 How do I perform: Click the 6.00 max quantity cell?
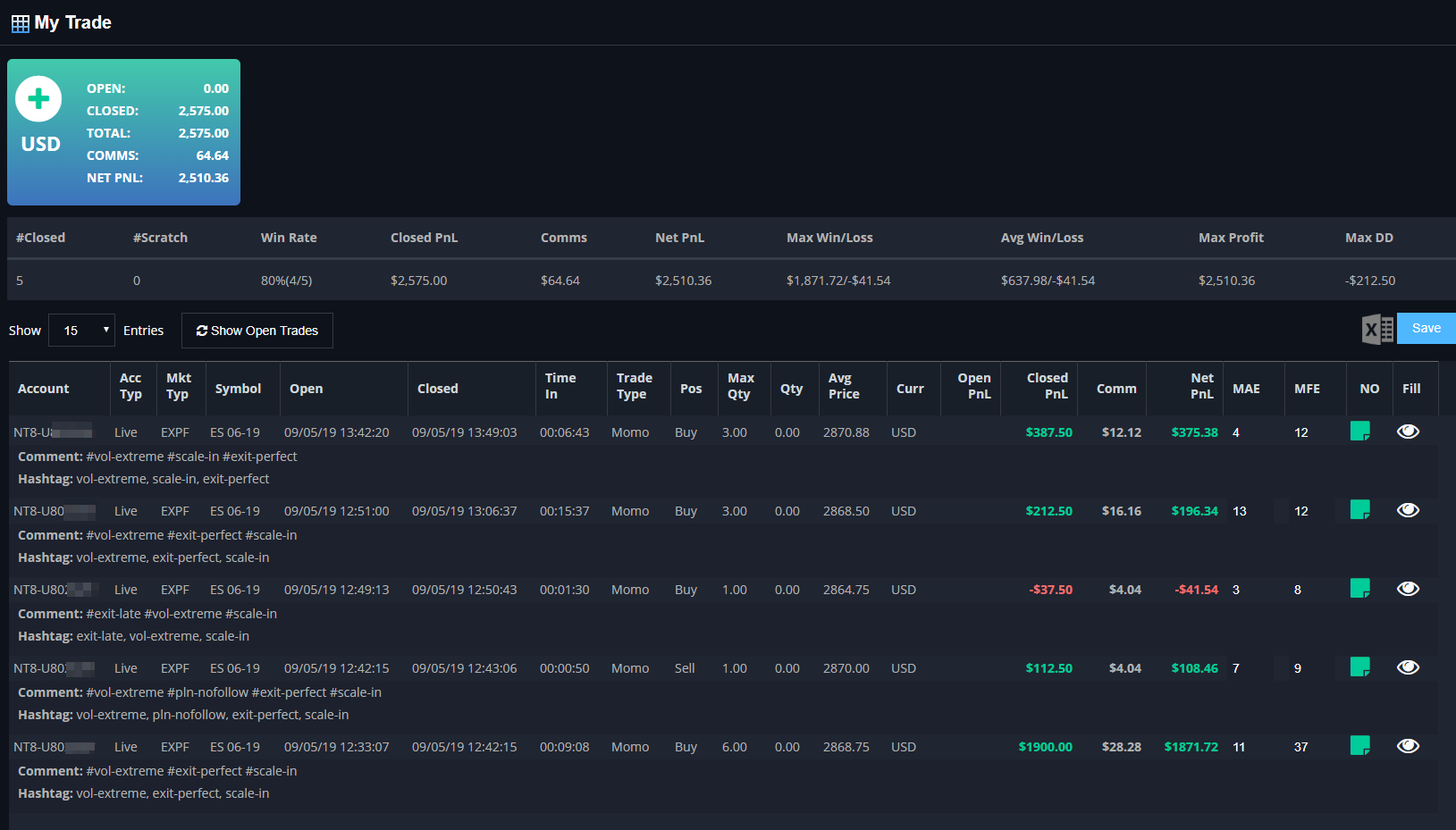coord(735,747)
